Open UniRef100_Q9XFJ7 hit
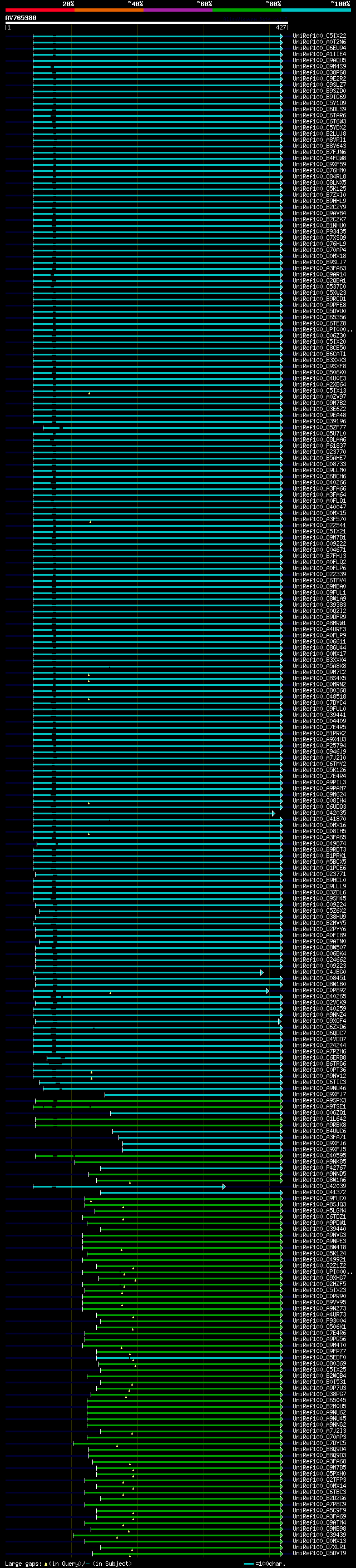Screen dimensions: 356x1568 [319, 1095]
